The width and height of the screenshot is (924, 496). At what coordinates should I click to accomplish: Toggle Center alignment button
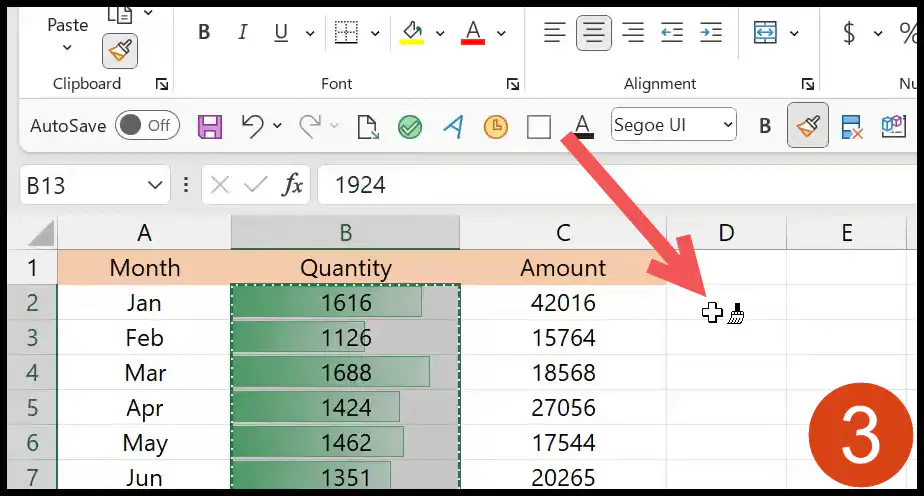(x=593, y=32)
